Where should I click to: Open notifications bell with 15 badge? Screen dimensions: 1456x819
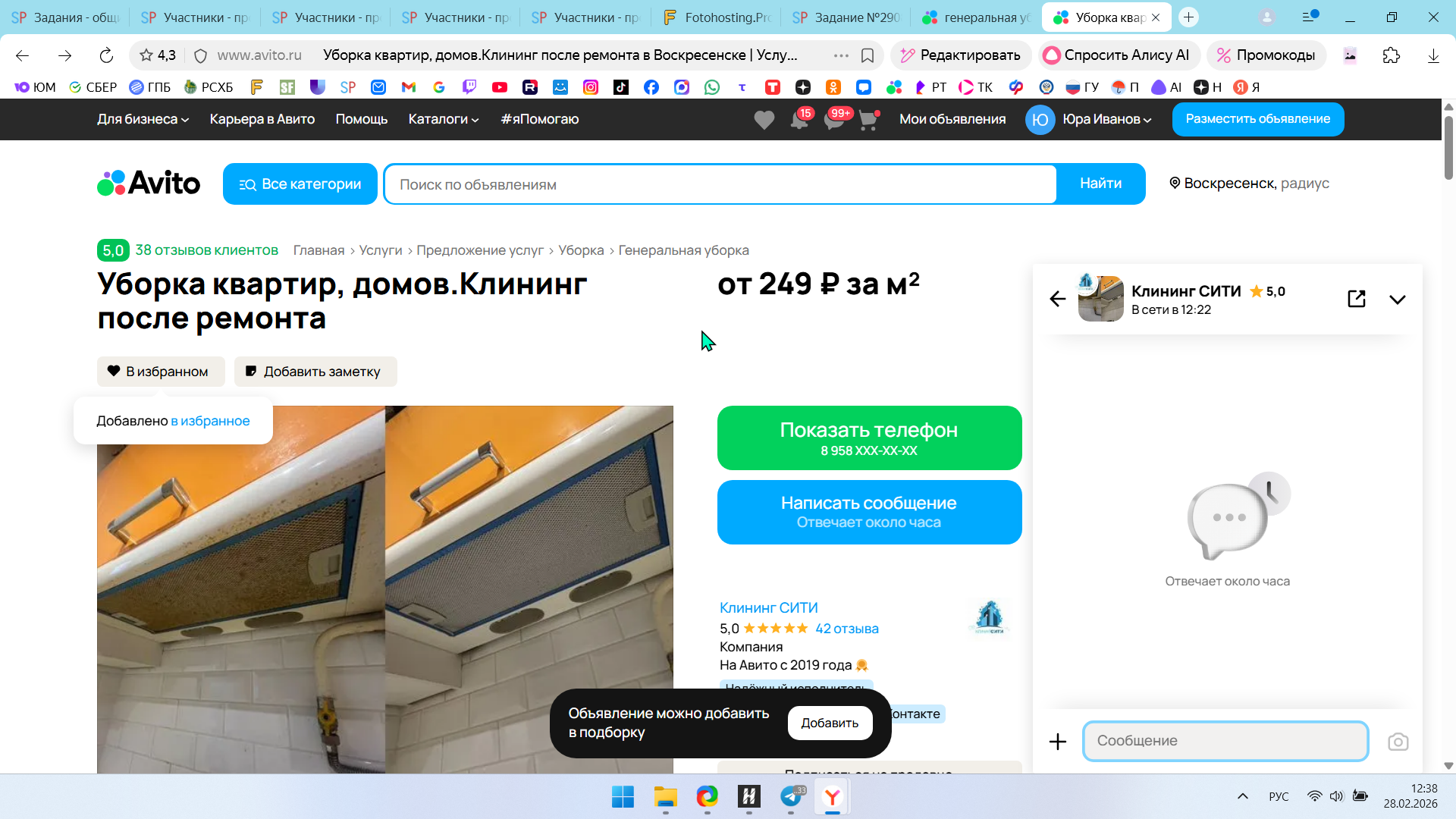pos(799,120)
